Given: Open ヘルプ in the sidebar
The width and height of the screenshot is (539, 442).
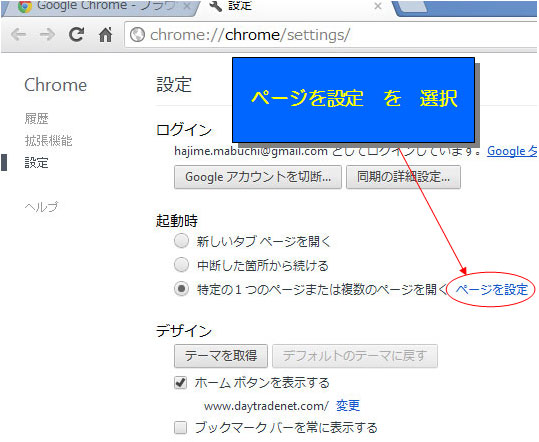Looking at the screenshot, I should 41,207.
